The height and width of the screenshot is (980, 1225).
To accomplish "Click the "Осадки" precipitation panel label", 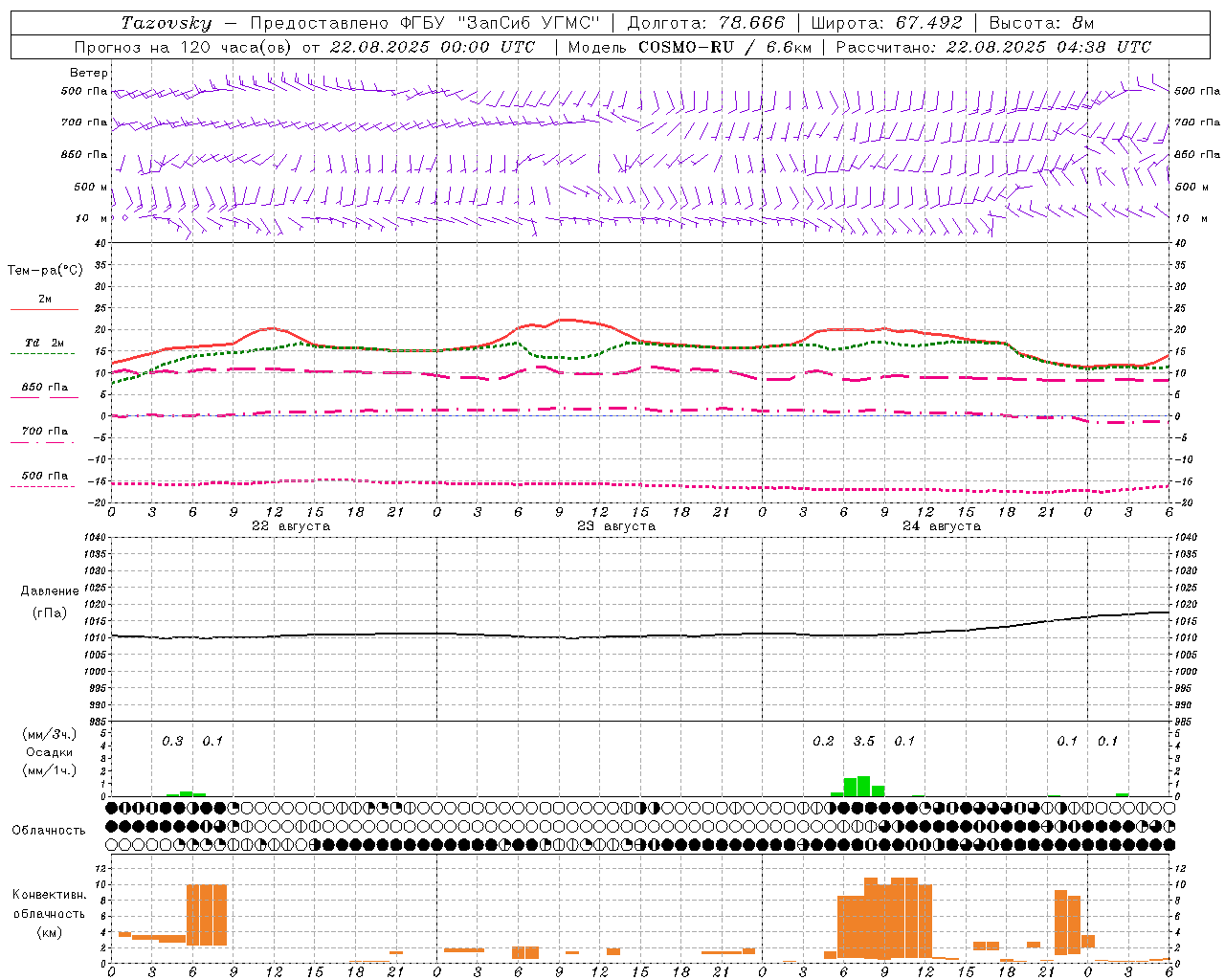I will point(50,752).
